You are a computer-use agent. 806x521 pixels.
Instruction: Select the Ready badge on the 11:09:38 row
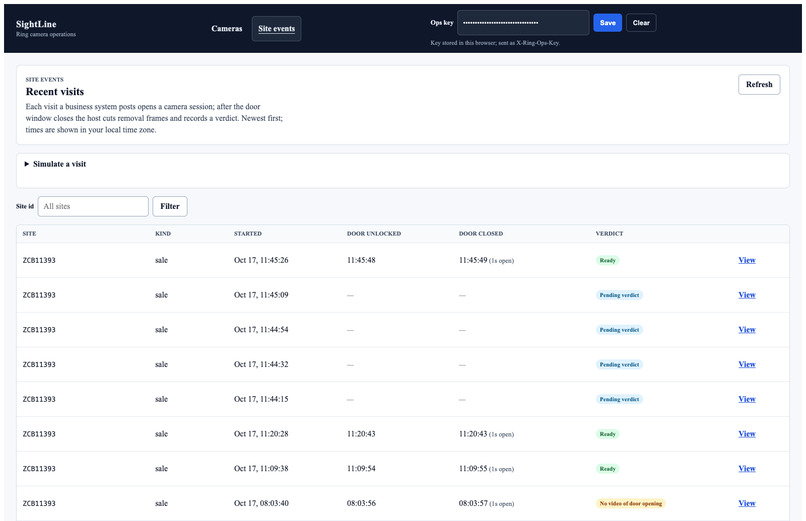[608, 468]
